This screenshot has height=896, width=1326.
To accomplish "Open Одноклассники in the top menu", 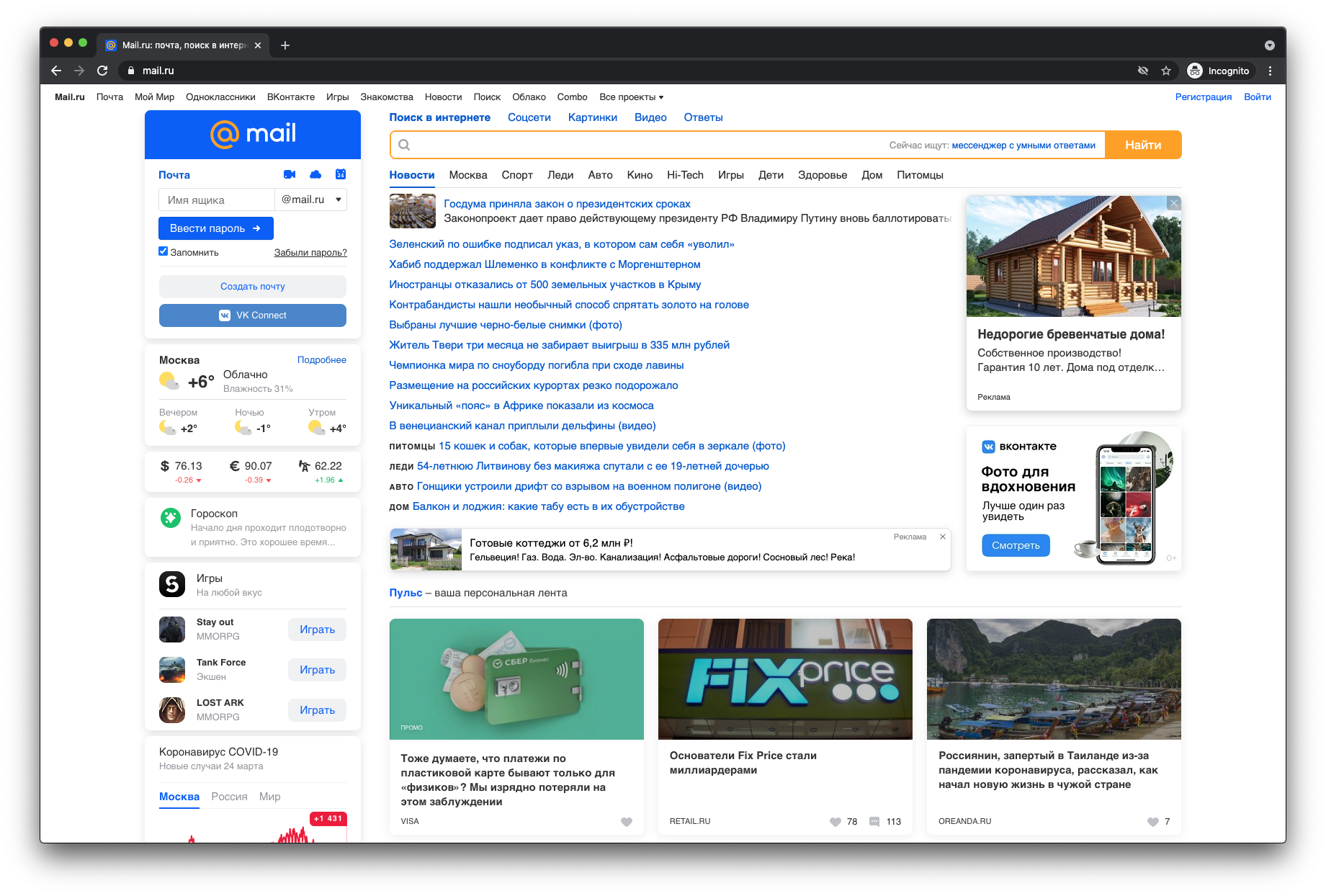I will (x=220, y=97).
